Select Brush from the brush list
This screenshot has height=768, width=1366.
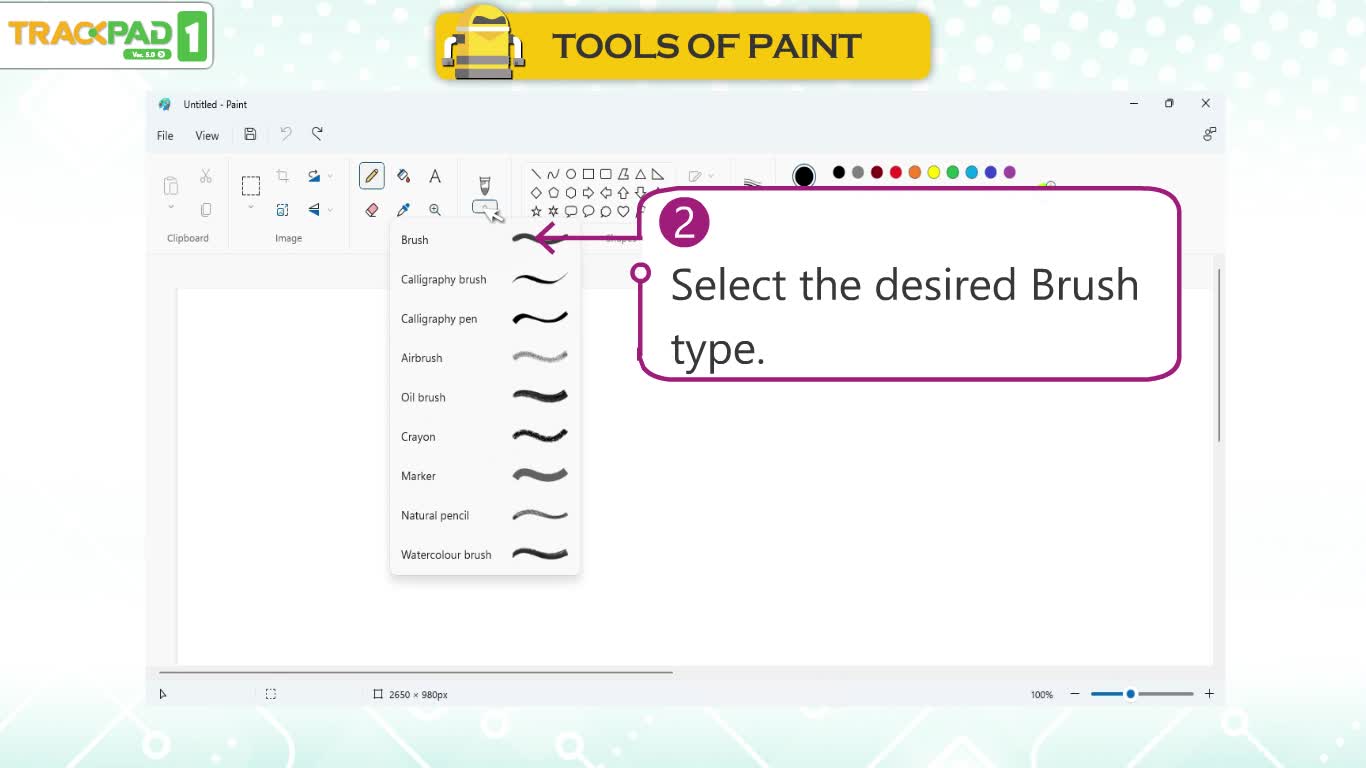(485, 240)
